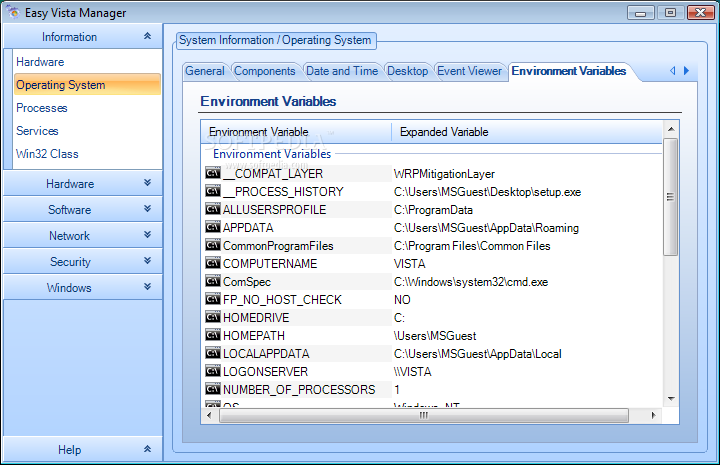Switch to the Event Viewer tab
The width and height of the screenshot is (720, 465).
point(469,71)
